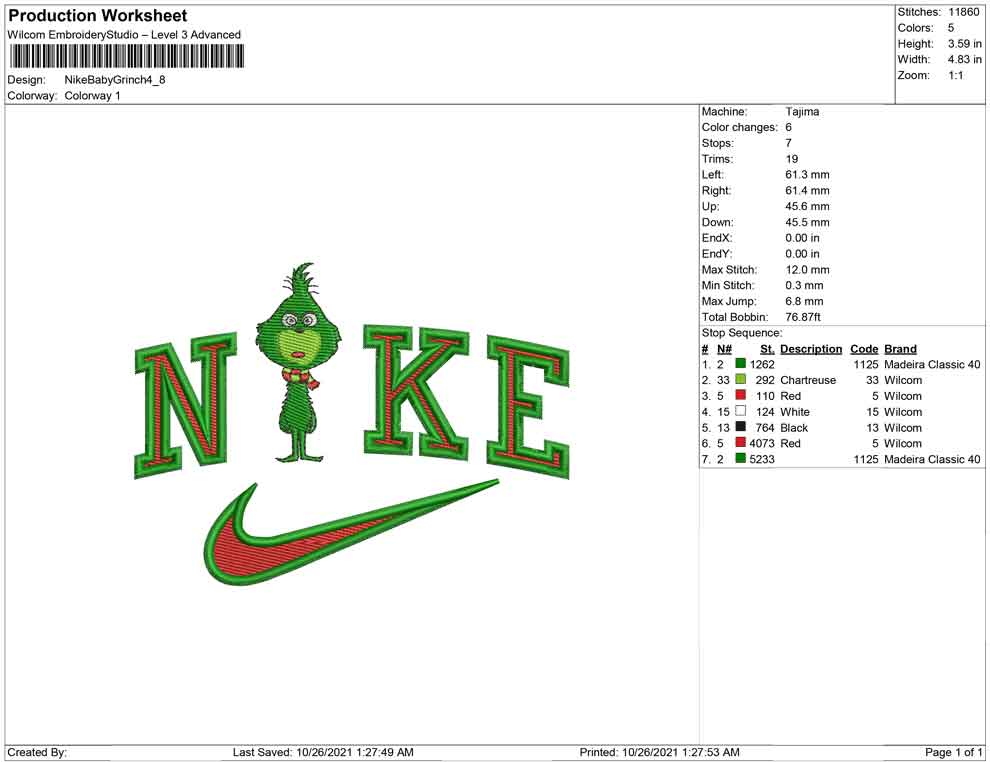Click the 'Stop Sequence:' heading
The height and width of the screenshot is (762, 990).
tap(742, 333)
